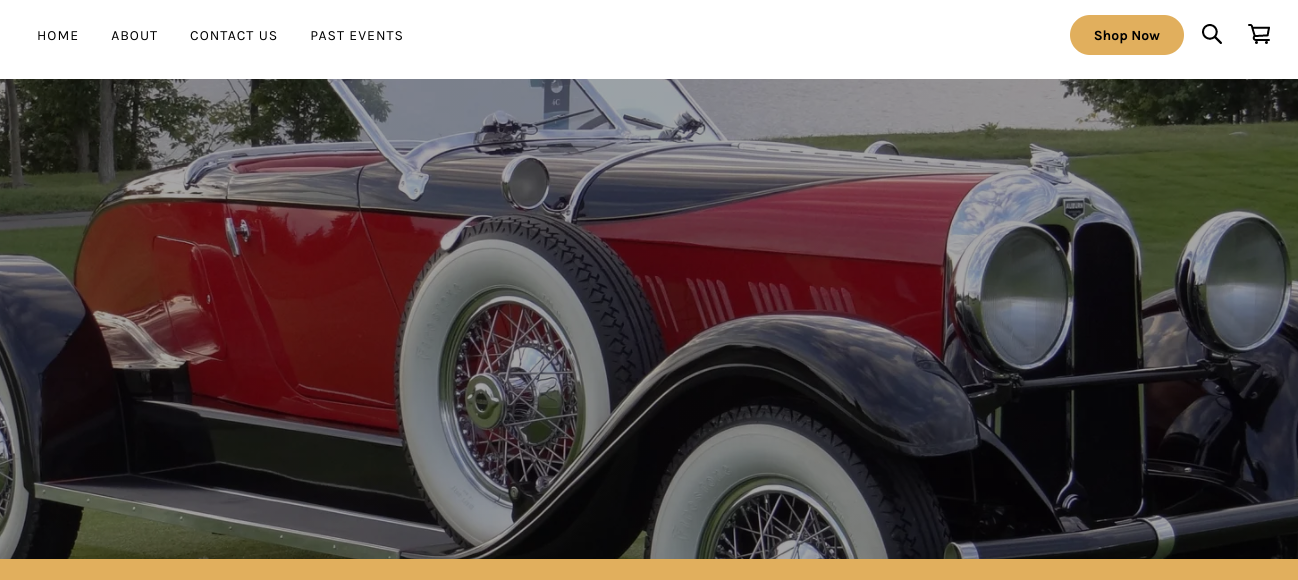Open the ABOUT menu item
Viewport: 1298px width, 580px height.
pyautogui.click(x=134, y=36)
